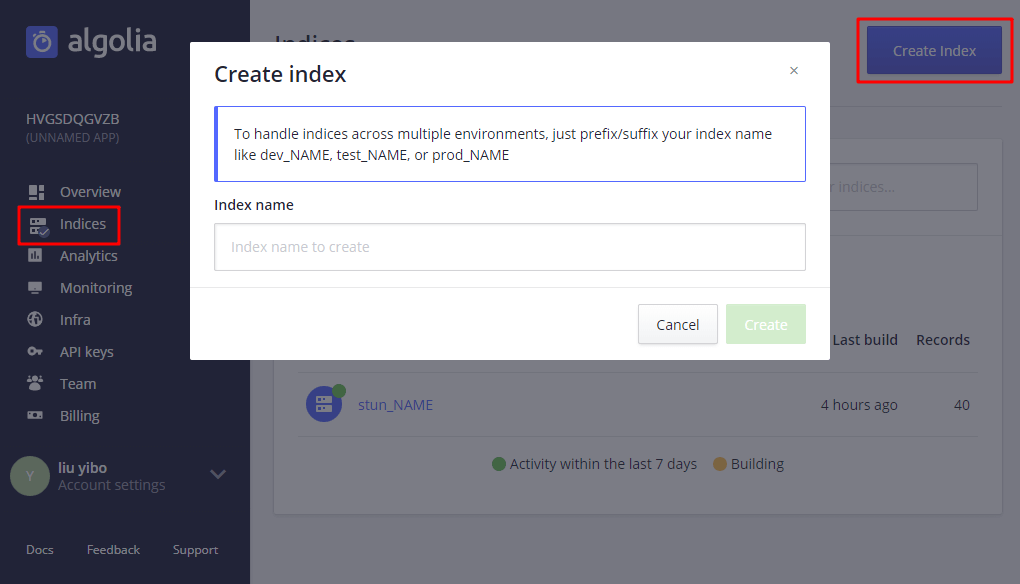Click the green Create button
Screen dimensions: 1020x584
(x=766, y=324)
